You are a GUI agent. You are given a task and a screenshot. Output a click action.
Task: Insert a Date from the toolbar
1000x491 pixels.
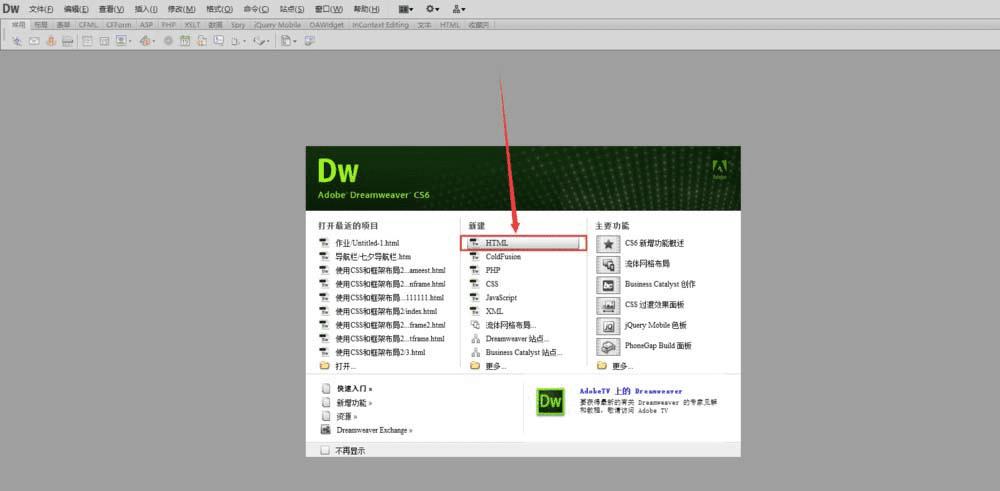pyautogui.click(x=185, y=41)
